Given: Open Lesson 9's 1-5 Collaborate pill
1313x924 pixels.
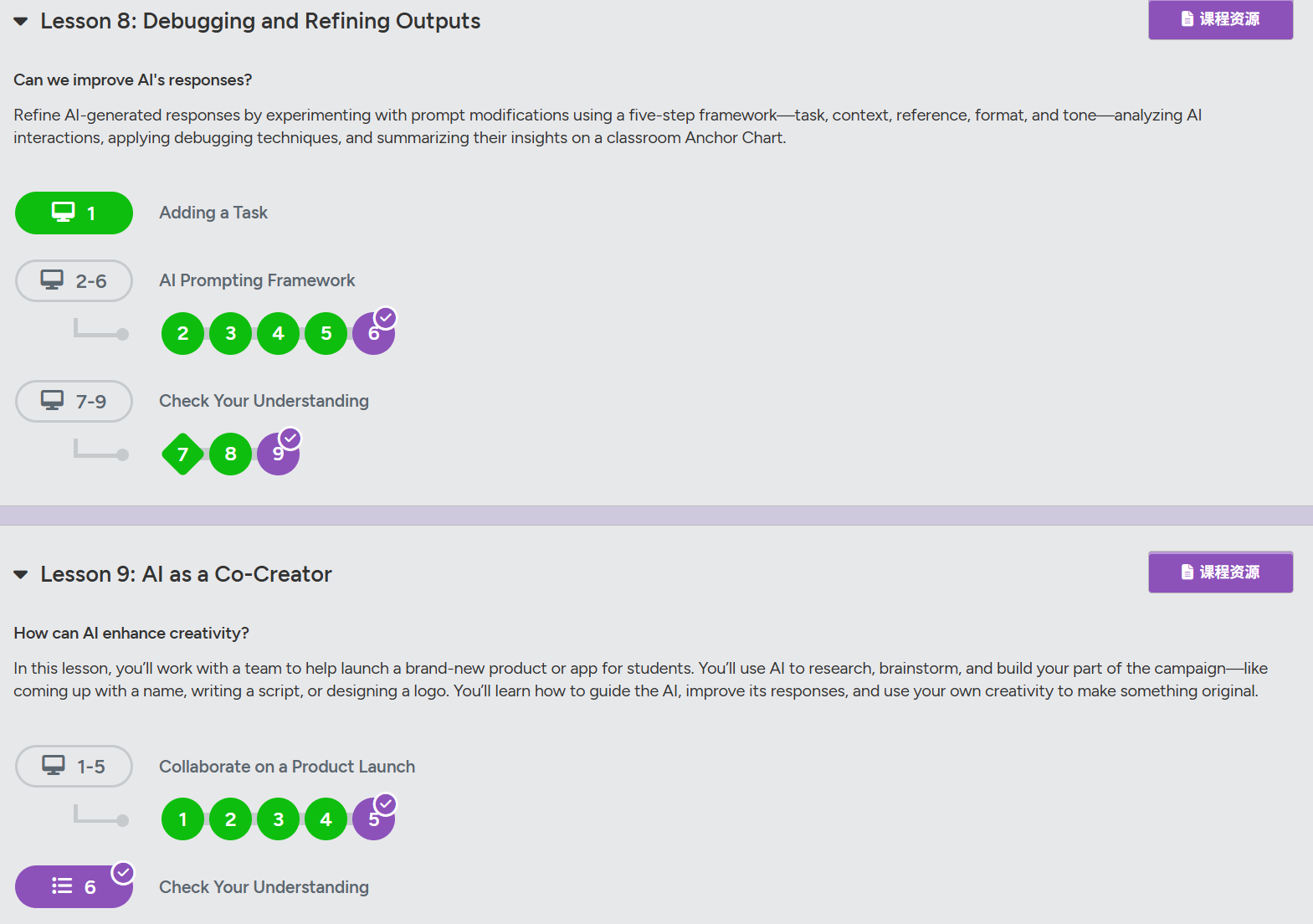Looking at the screenshot, I should click(x=74, y=766).
